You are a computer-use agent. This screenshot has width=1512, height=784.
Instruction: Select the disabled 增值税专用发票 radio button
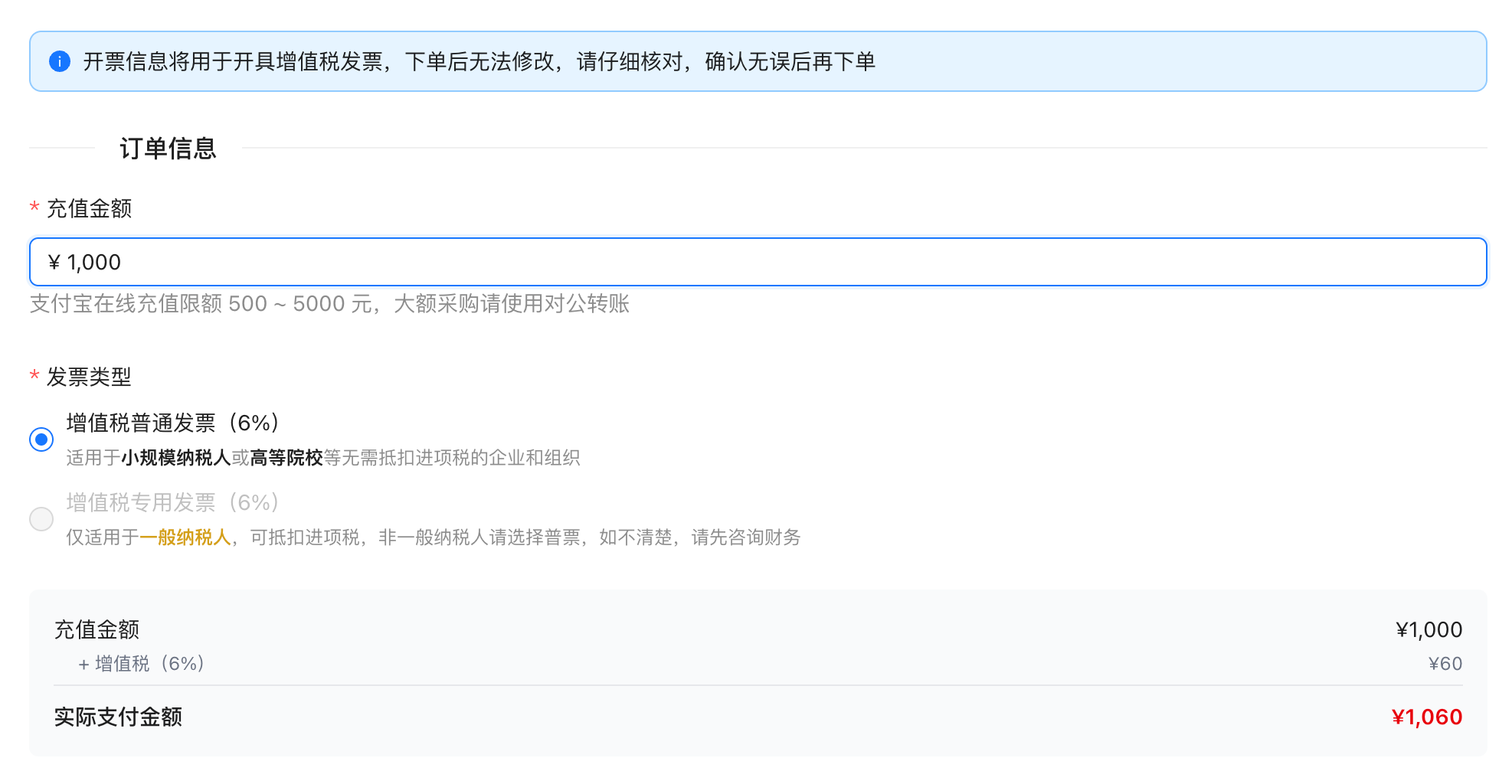[x=41, y=519]
